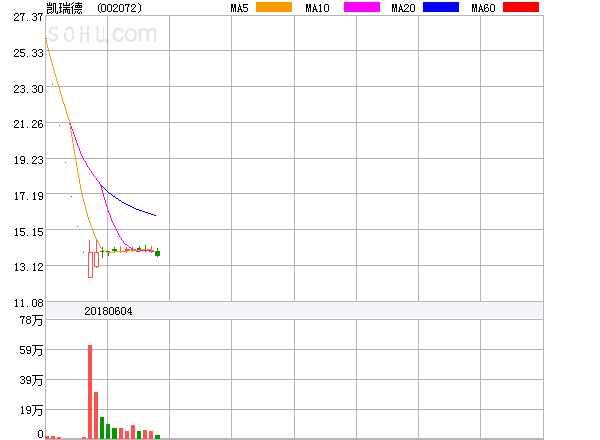Click the 11.08 price axis label
Screen dimensions: 600x440
(28, 303)
